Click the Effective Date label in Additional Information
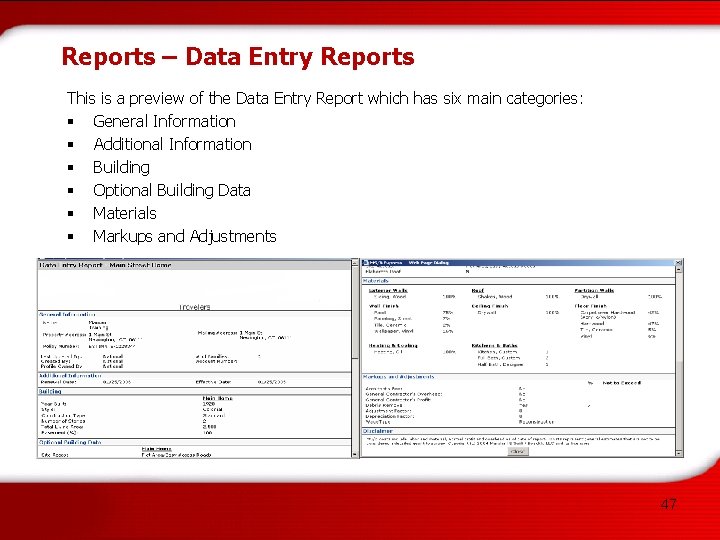 click(x=213, y=382)
